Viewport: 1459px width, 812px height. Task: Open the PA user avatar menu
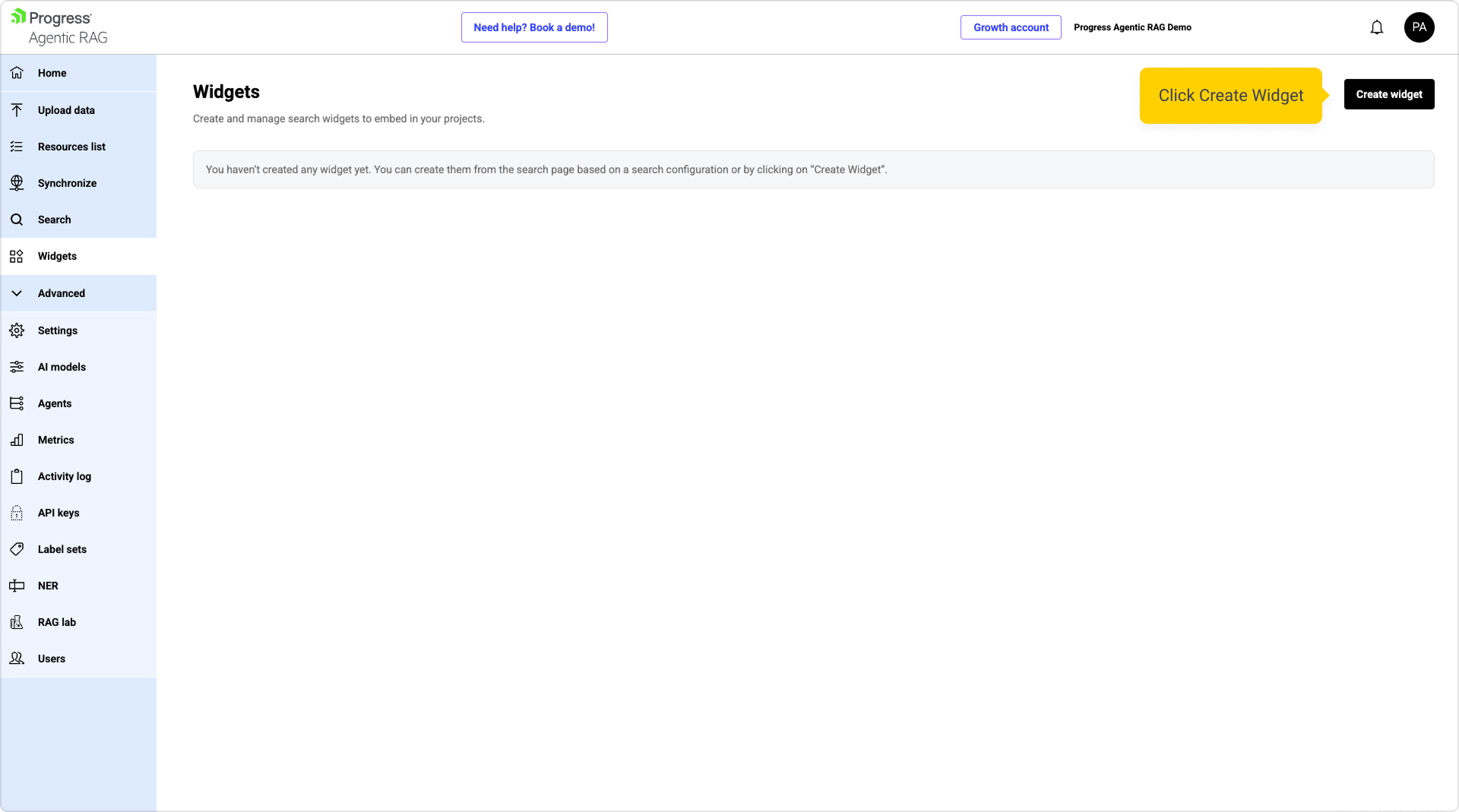click(x=1419, y=27)
